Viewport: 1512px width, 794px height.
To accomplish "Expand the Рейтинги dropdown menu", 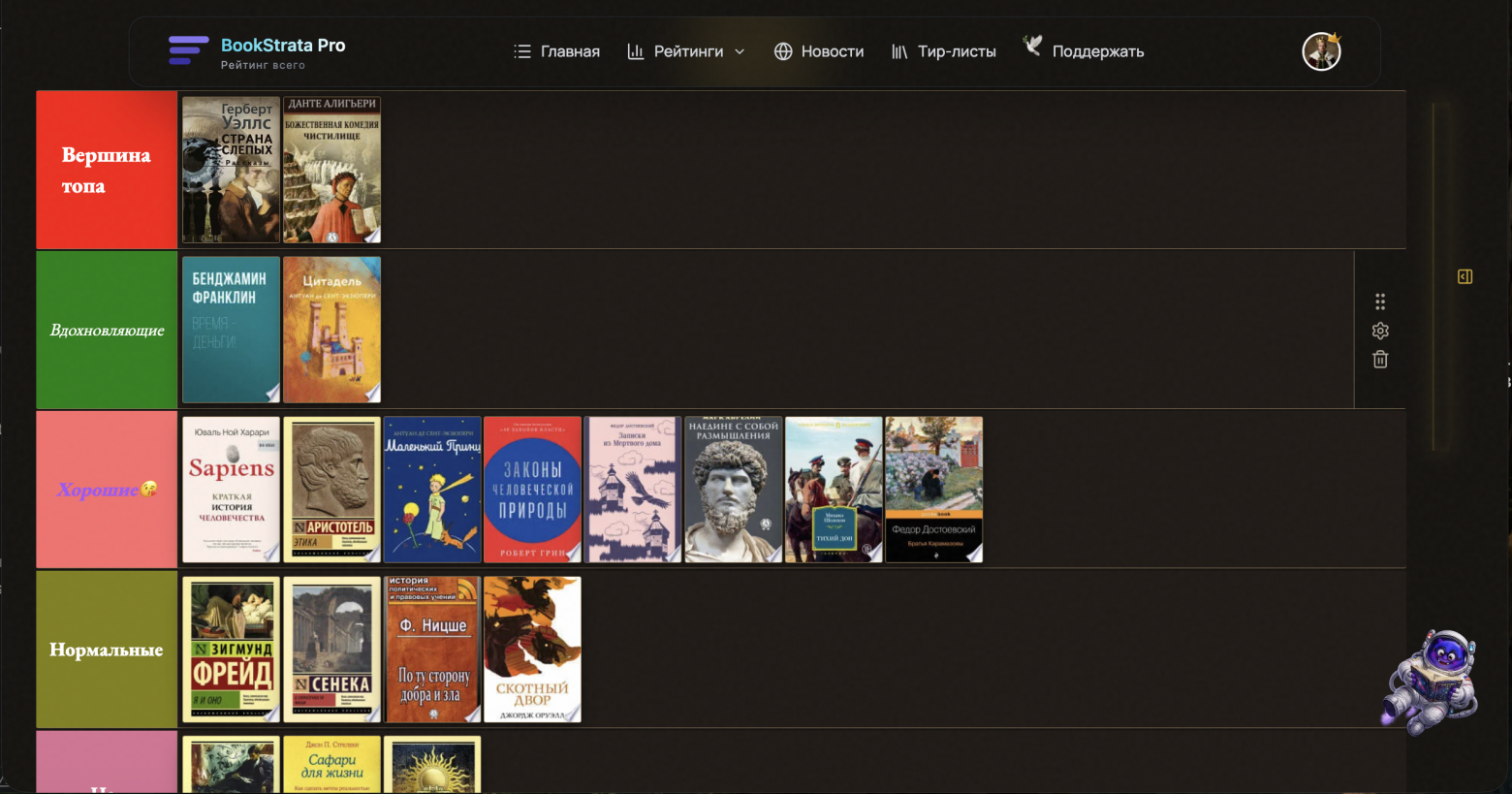I will 686,51.
